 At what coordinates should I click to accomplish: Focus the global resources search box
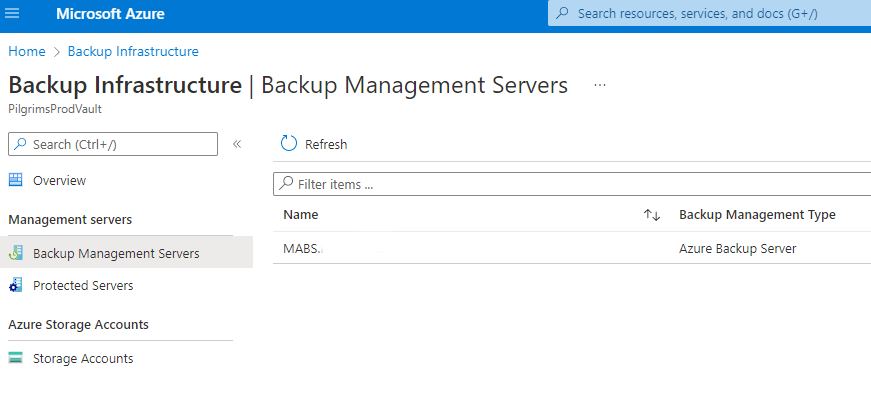pos(709,13)
